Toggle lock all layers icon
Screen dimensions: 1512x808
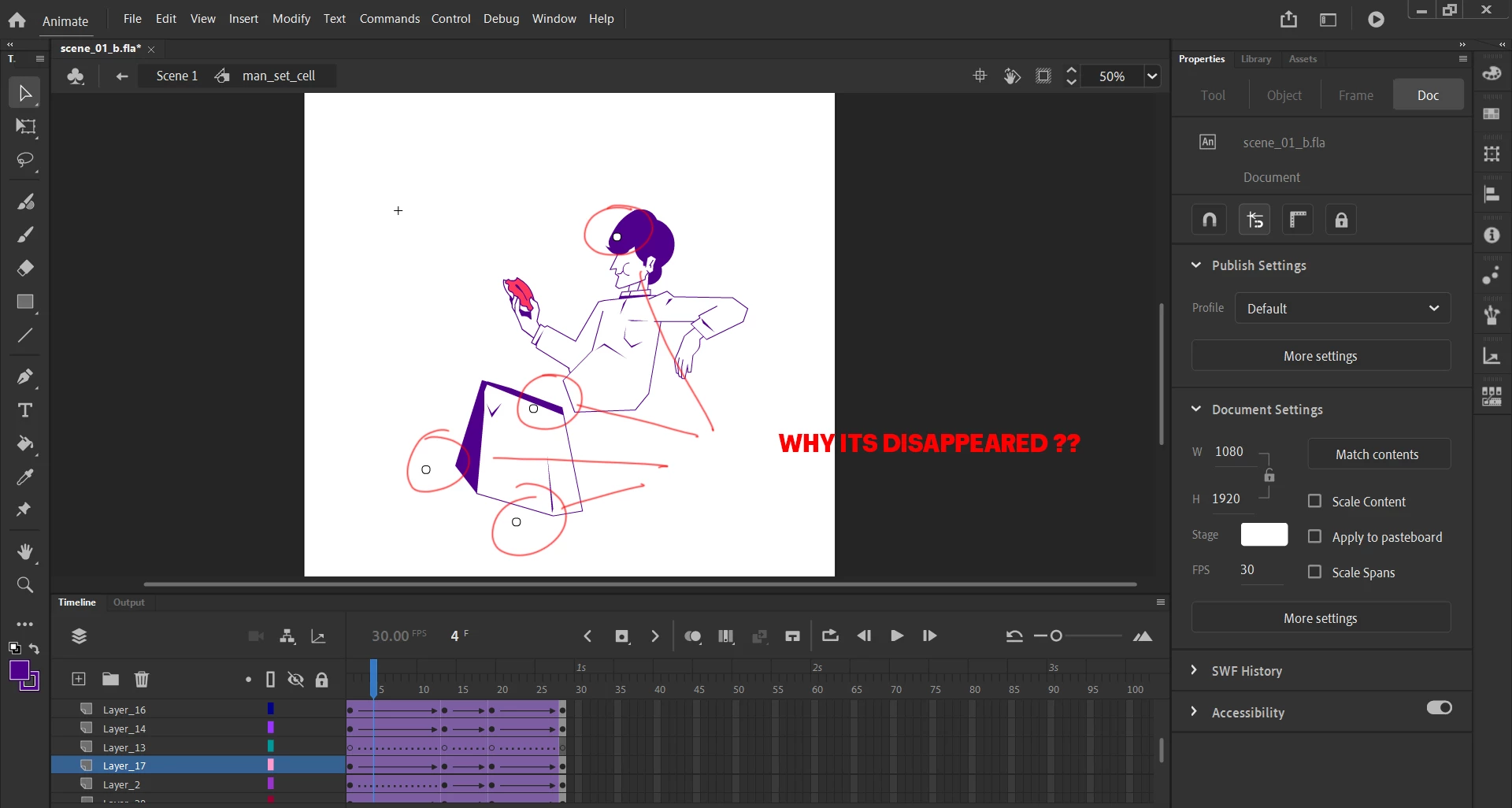[321, 680]
